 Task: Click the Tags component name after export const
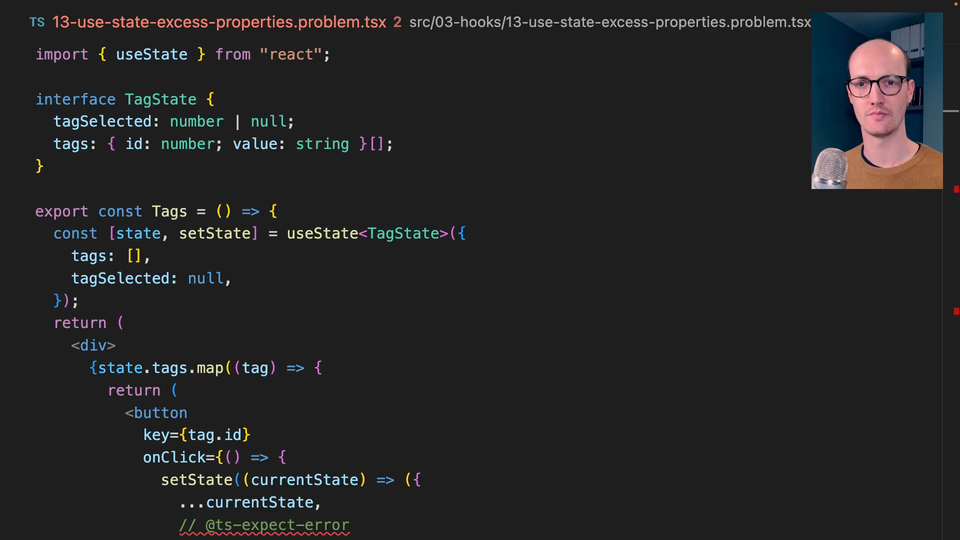pyautogui.click(x=169, y=211)
